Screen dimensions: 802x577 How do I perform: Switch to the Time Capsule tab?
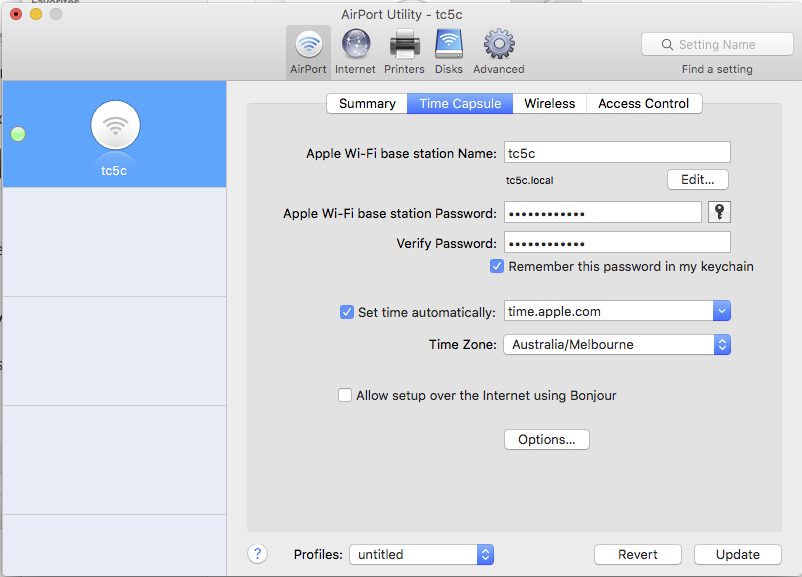460,103
